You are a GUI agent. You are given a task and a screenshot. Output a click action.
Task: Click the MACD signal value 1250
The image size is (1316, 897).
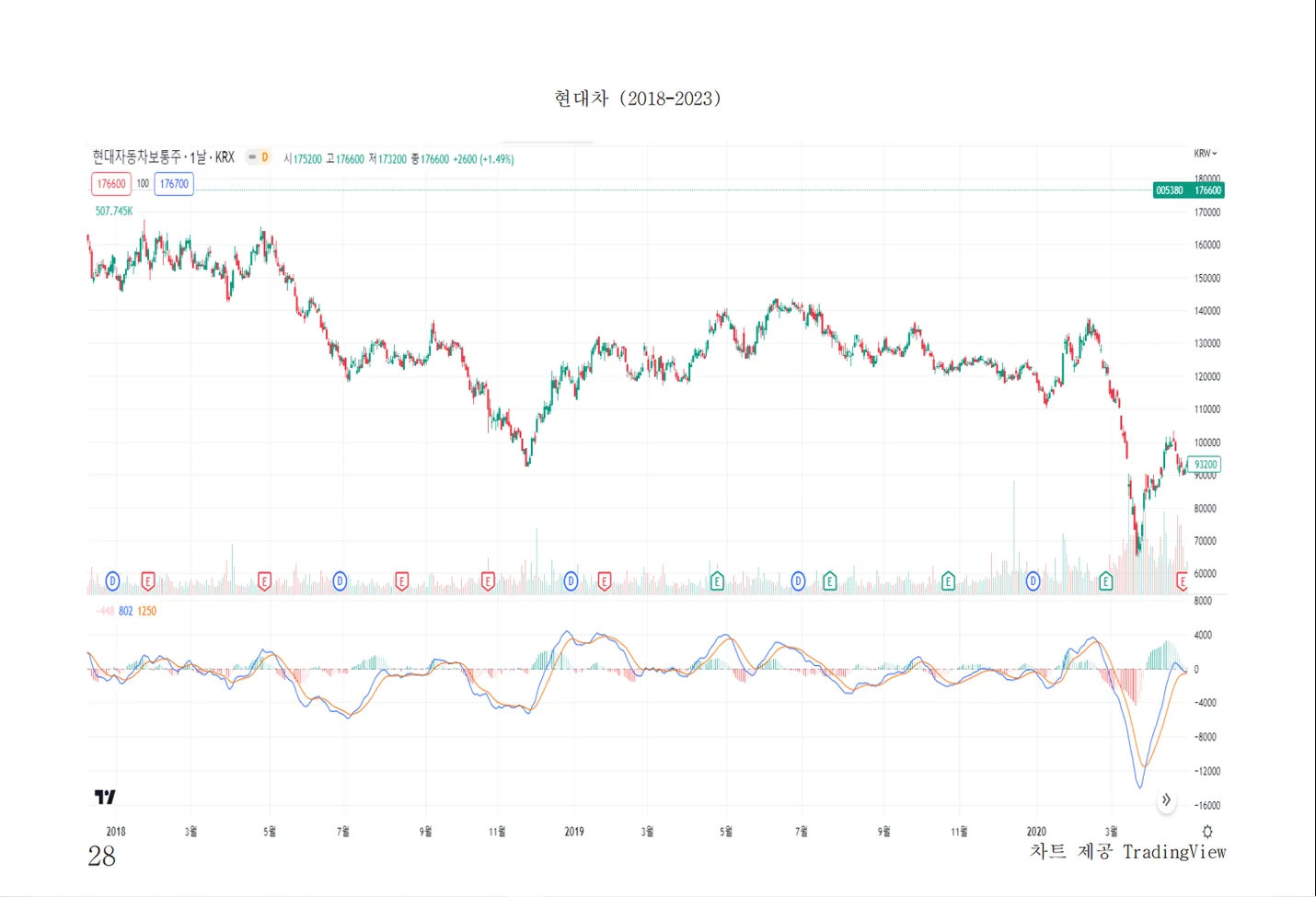pyautogui.click(x=146, y=611)
